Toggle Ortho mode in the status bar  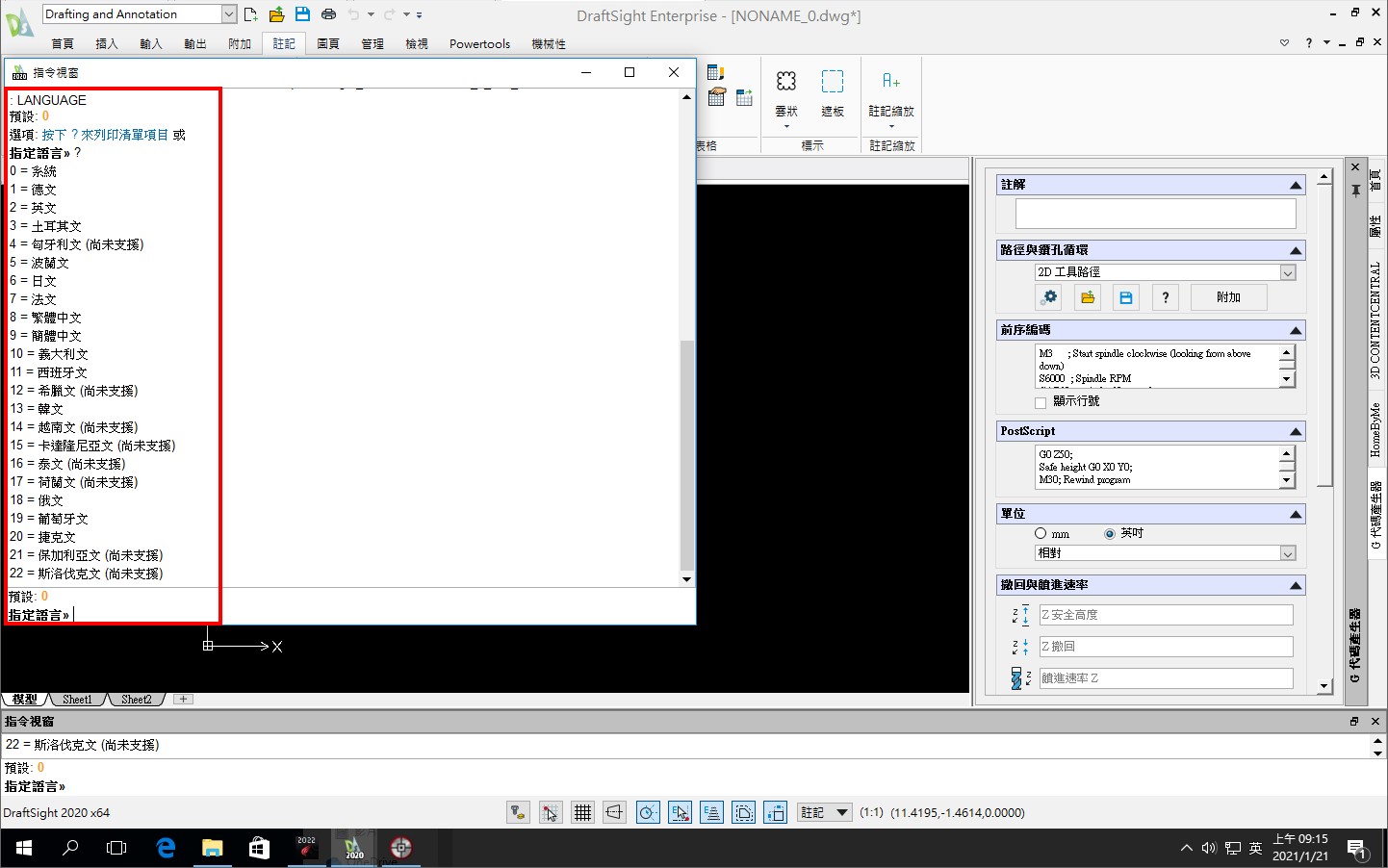[x=614, y=813]
